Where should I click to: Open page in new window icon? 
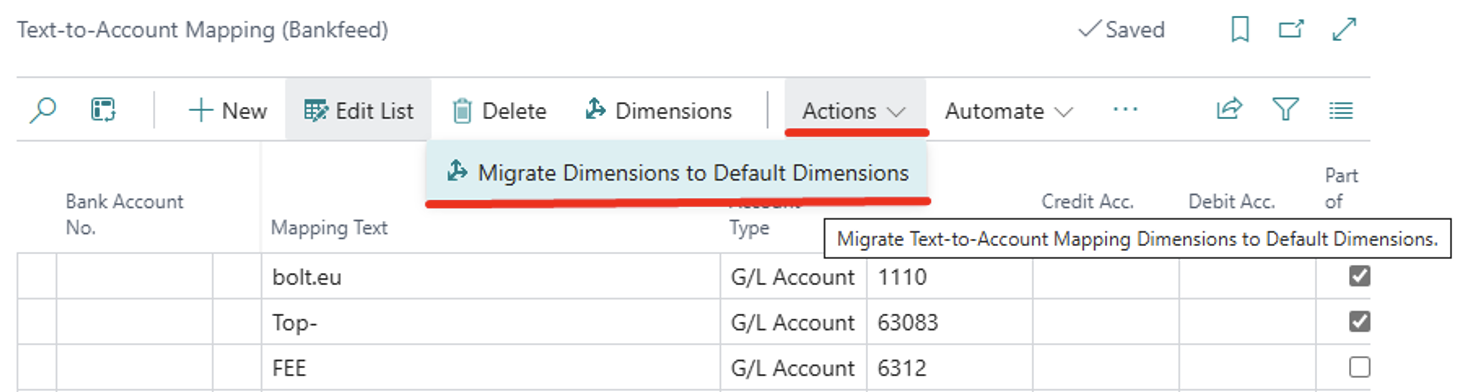tap(1291, 30)
